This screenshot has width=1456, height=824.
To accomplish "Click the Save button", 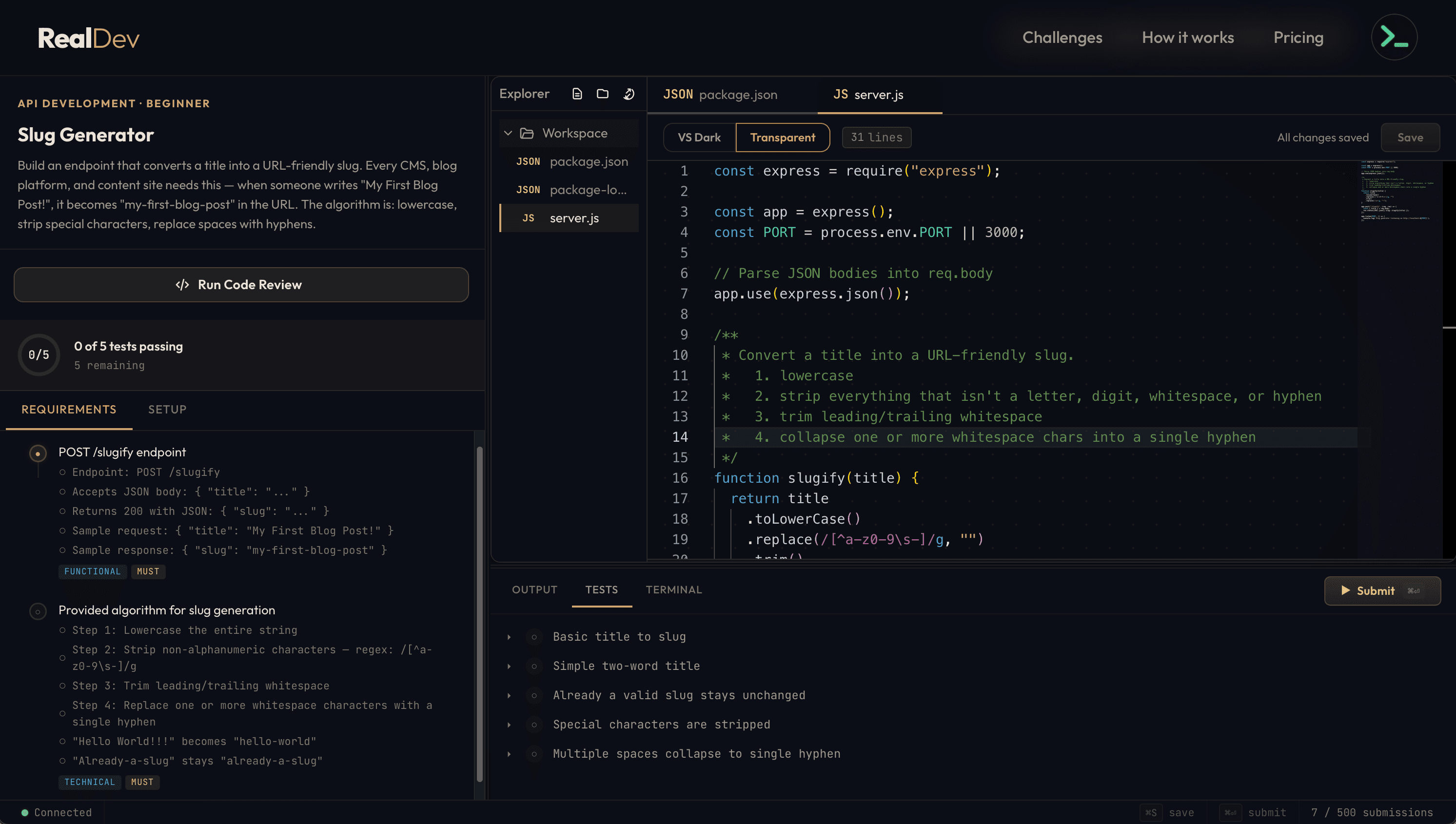I will point(1410,137).
